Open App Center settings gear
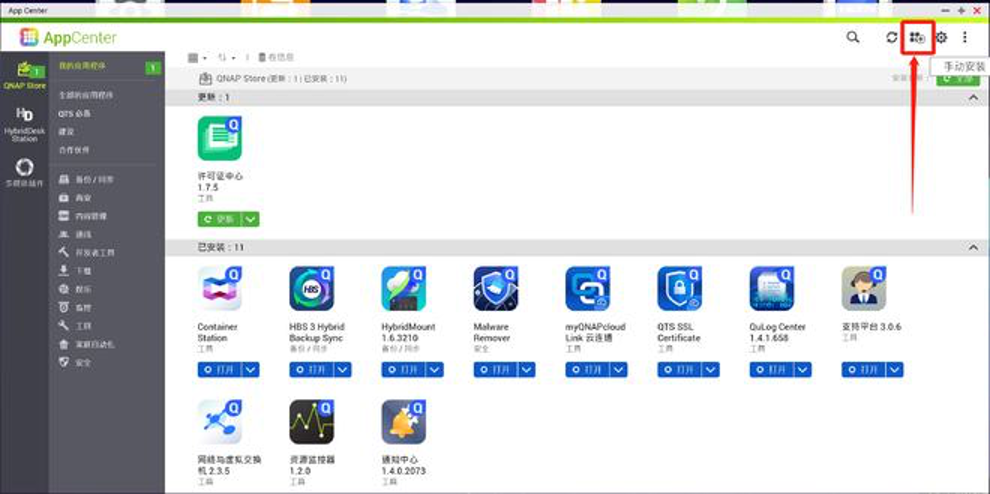Viewport: 990px width, 494px height. click(x=941, y=37)
